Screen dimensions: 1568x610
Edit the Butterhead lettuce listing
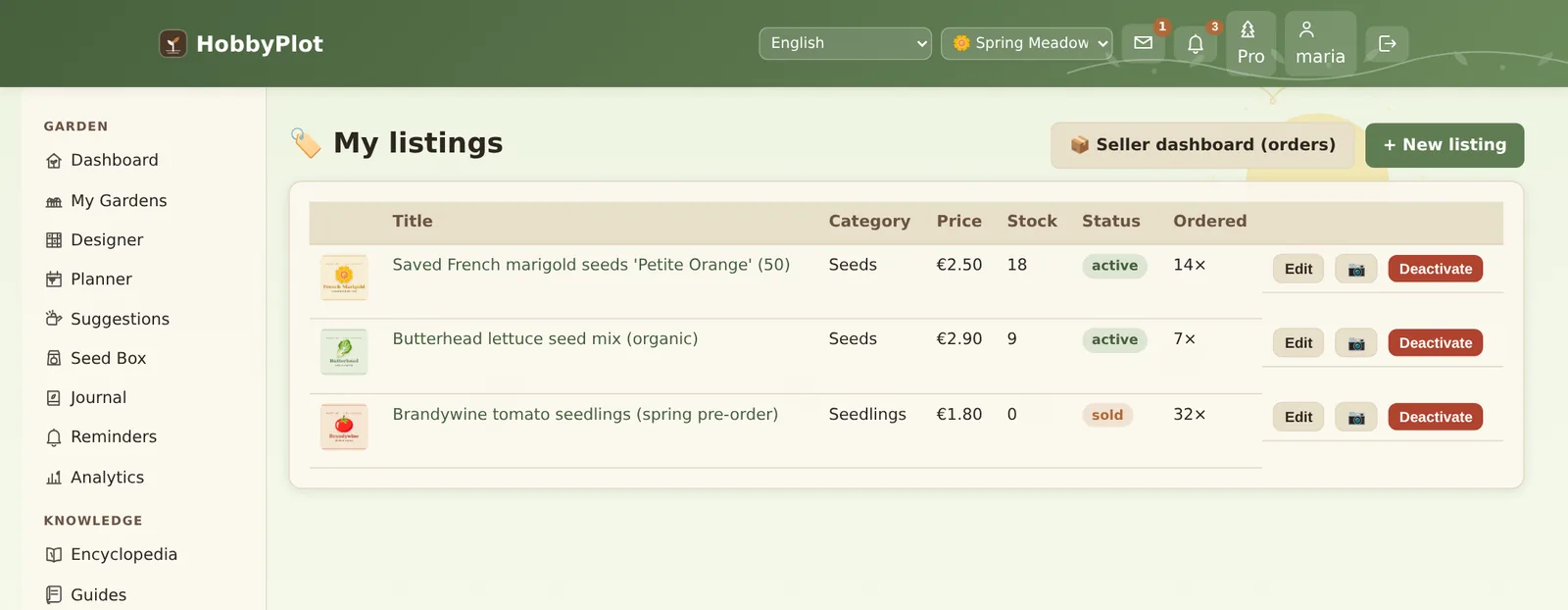1298,342
